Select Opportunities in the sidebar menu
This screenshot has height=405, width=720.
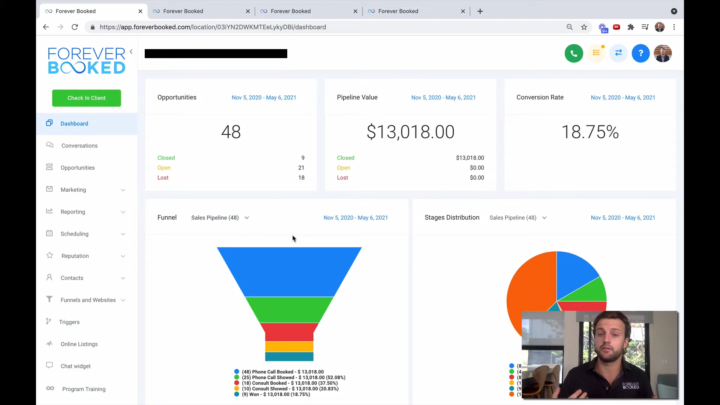(78, 168)
